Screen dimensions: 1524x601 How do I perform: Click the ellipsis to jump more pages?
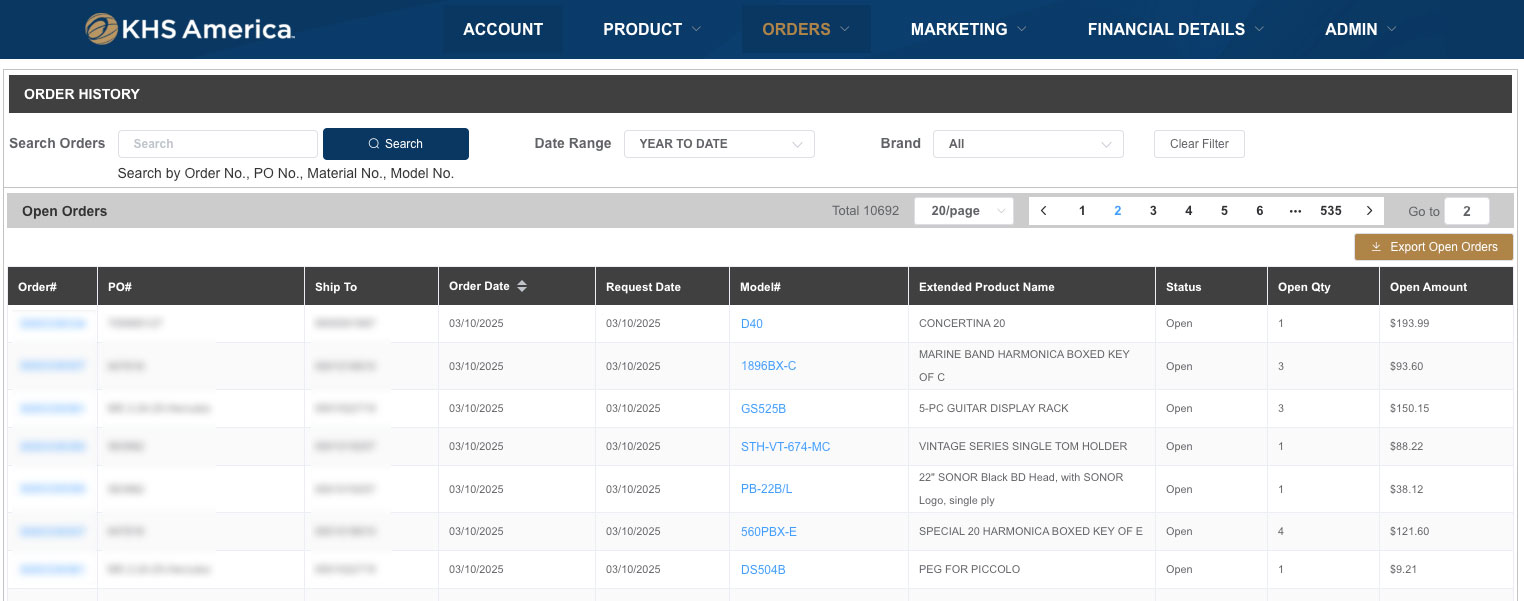1295,211
